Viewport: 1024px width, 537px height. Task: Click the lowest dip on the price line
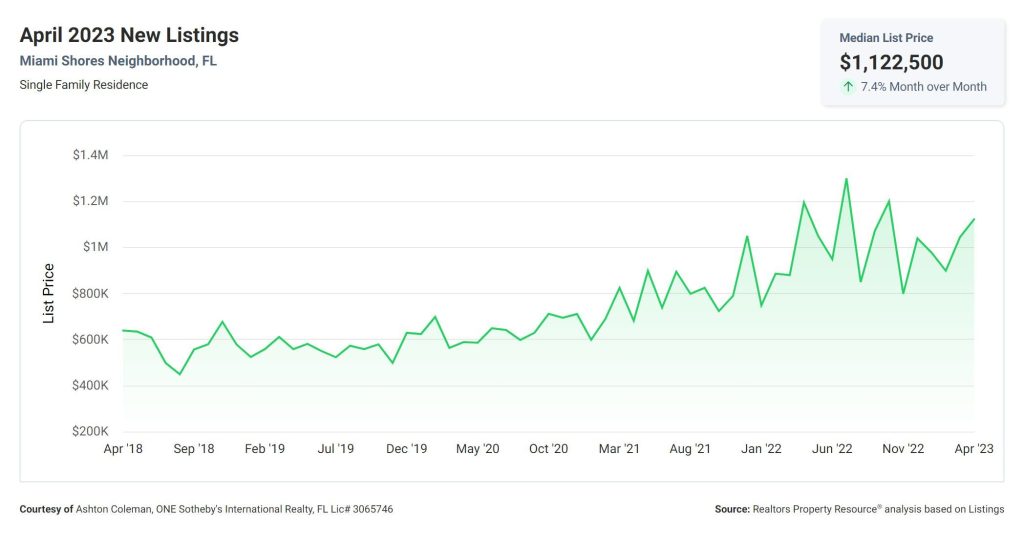[x=180, y=374]
